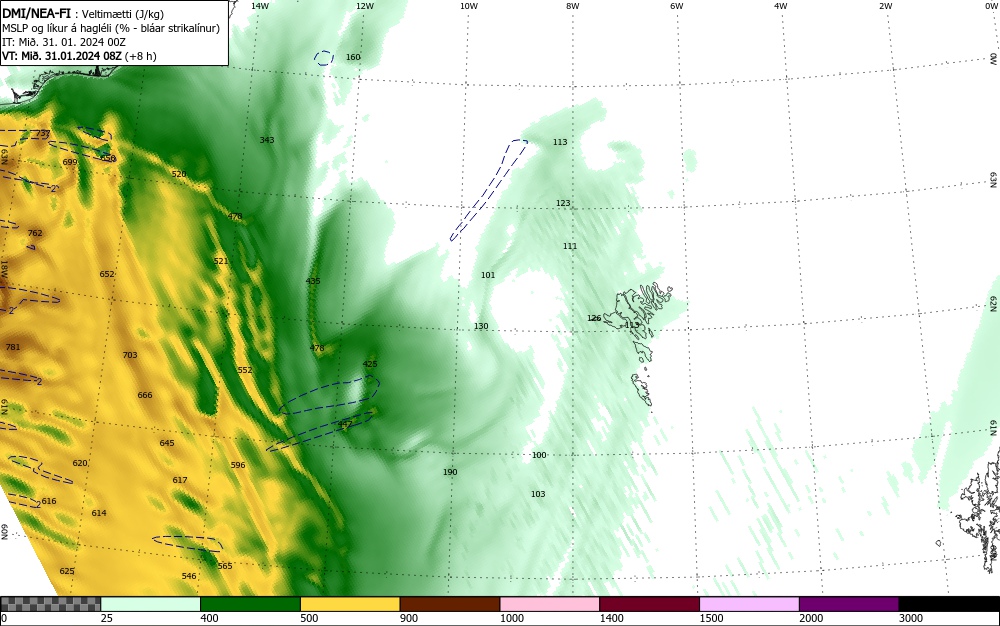Click the map value '596'

[x=238, y=465]
